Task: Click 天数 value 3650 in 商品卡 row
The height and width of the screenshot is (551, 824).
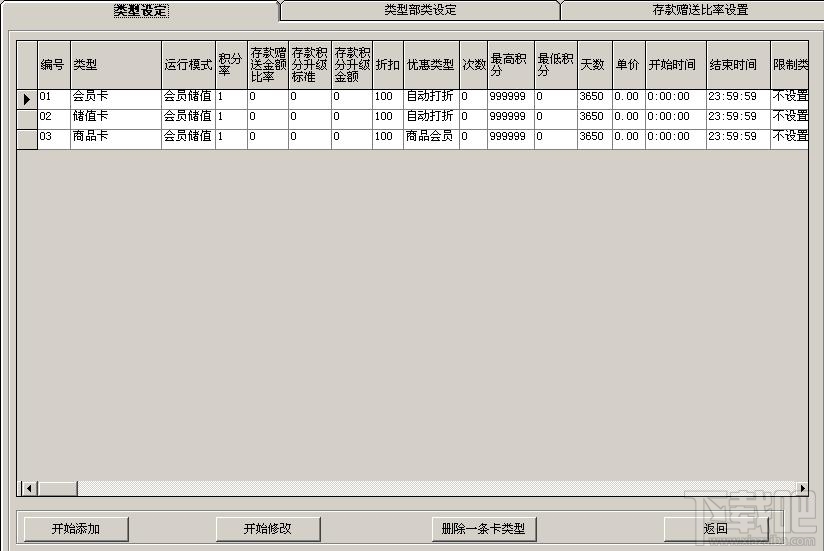Action: pyautogui.click(x=594, y=137)
